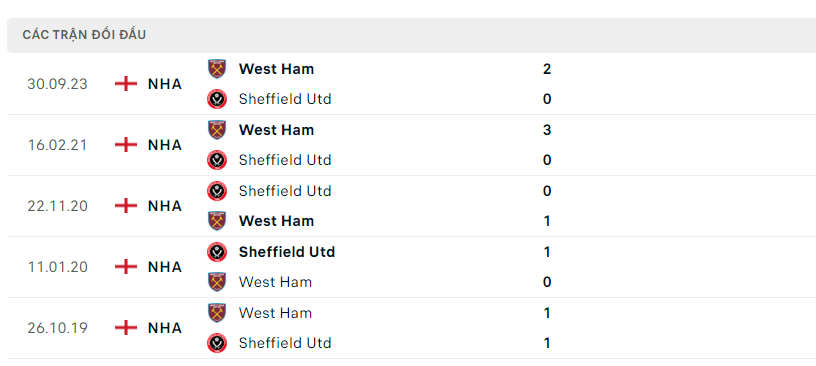Click West Ham crest in 11.01.20 match
This screenshot has height=366, width=816.
click(x=216, y=282)
